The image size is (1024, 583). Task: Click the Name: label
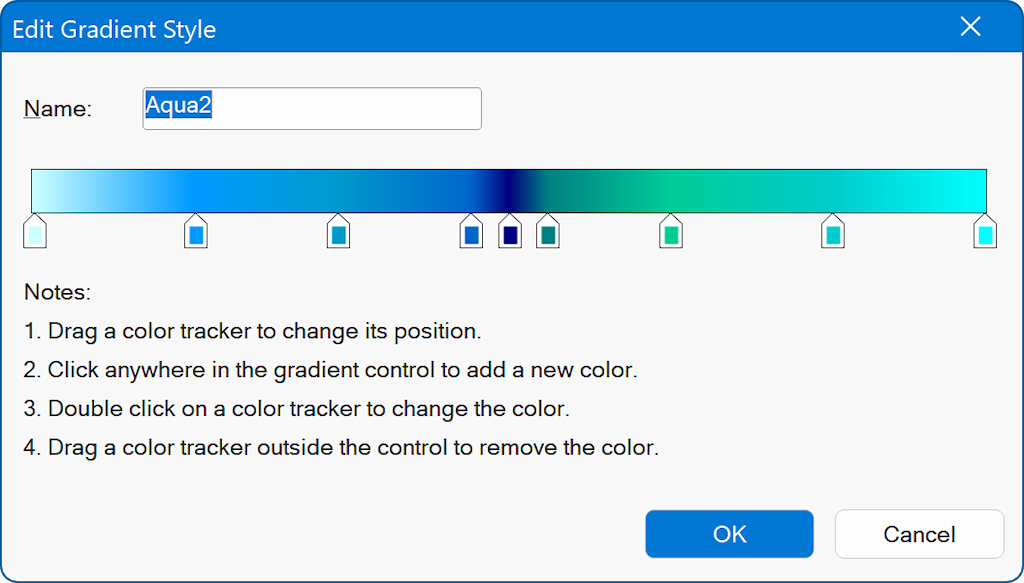(x=58, y=109)
